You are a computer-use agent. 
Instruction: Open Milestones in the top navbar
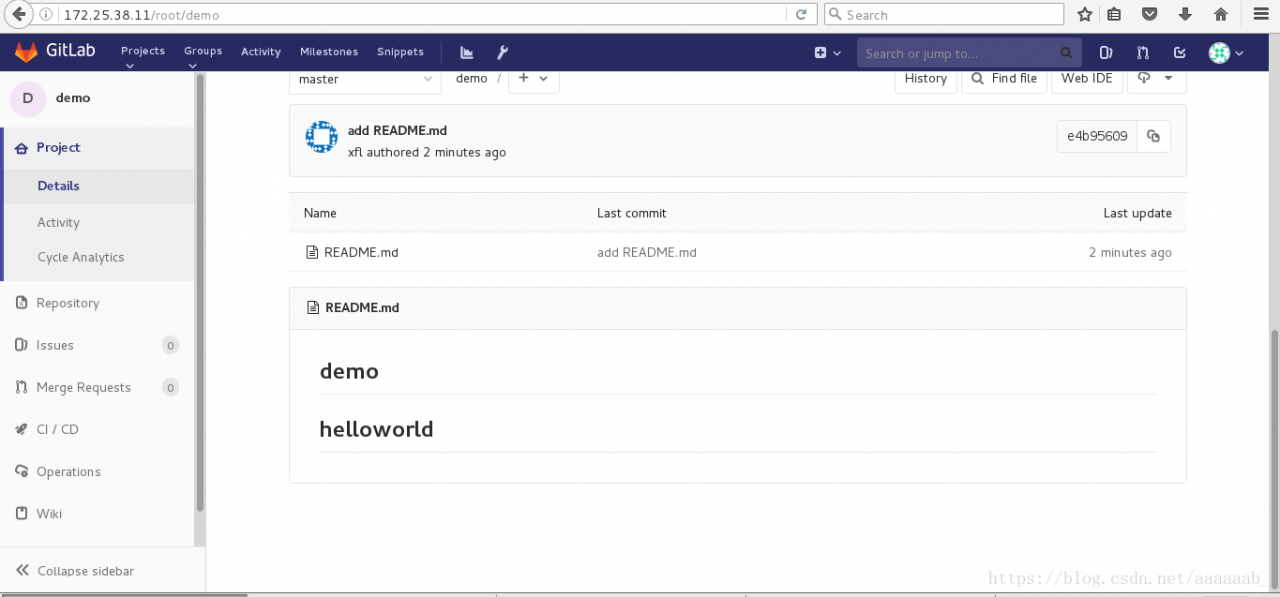pyautogui.click(x=329, y=52)
